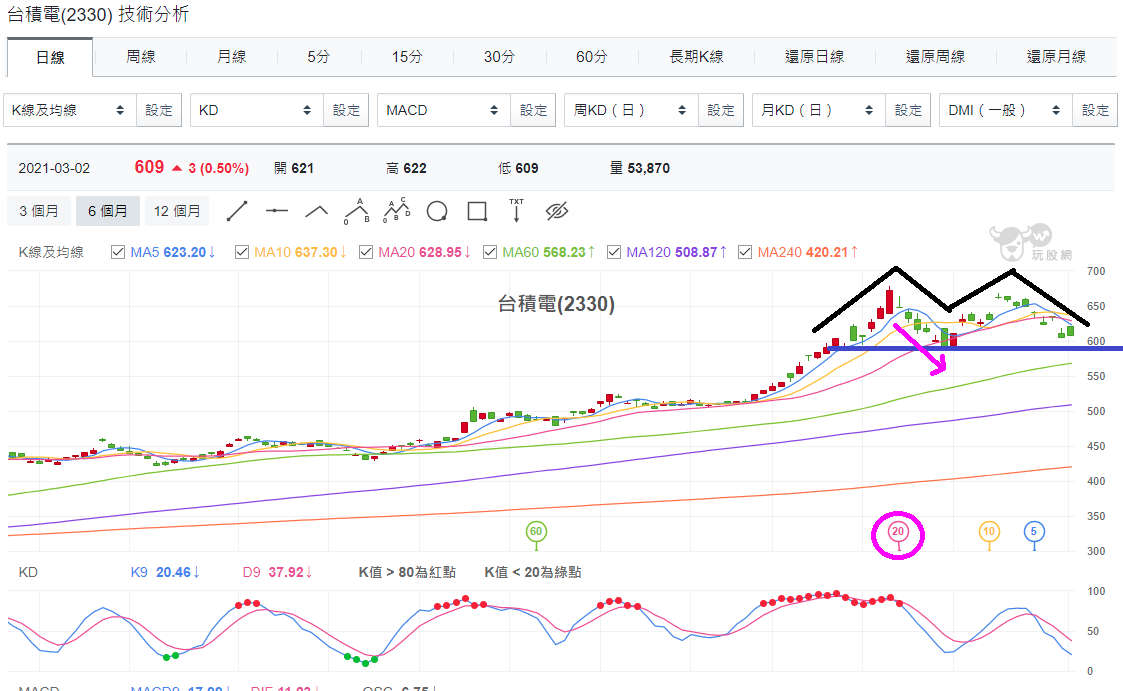Toggle the MA5 moving average checkbox
Viewport: 1123px width, 691px height.
118,252
